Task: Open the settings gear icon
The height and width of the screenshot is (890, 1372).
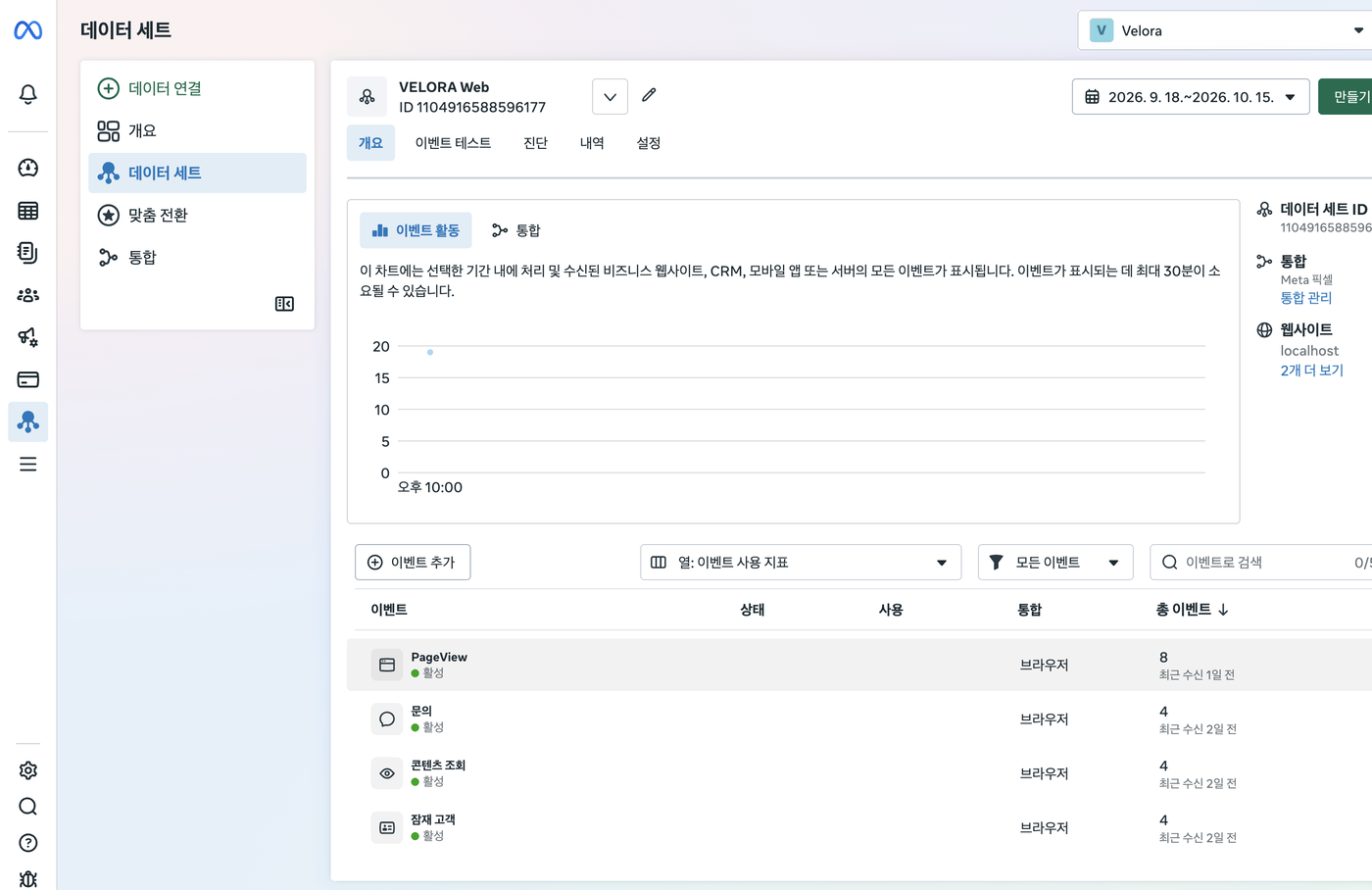Action: coord(27,770)
